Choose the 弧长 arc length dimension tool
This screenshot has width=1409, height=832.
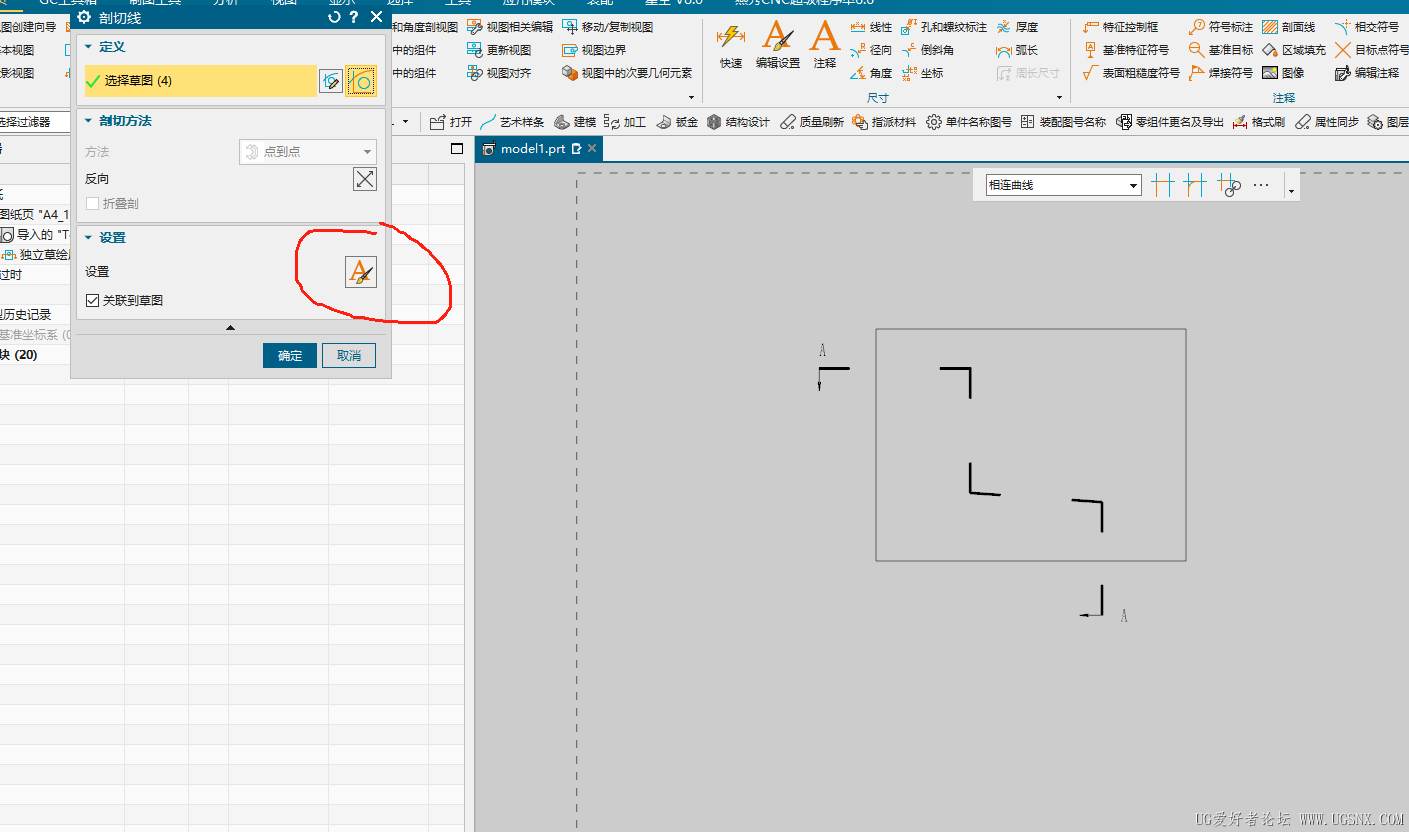(1017, 50)
